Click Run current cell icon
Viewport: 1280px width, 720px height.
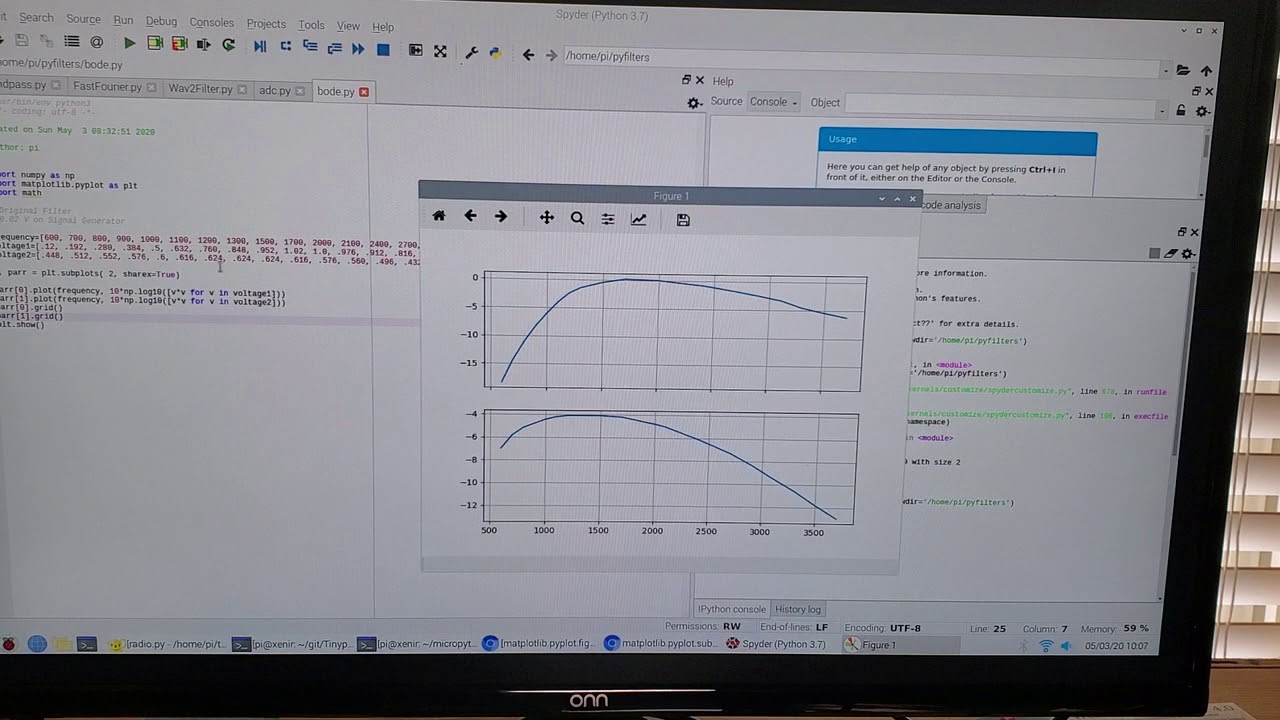coord(155,43)
